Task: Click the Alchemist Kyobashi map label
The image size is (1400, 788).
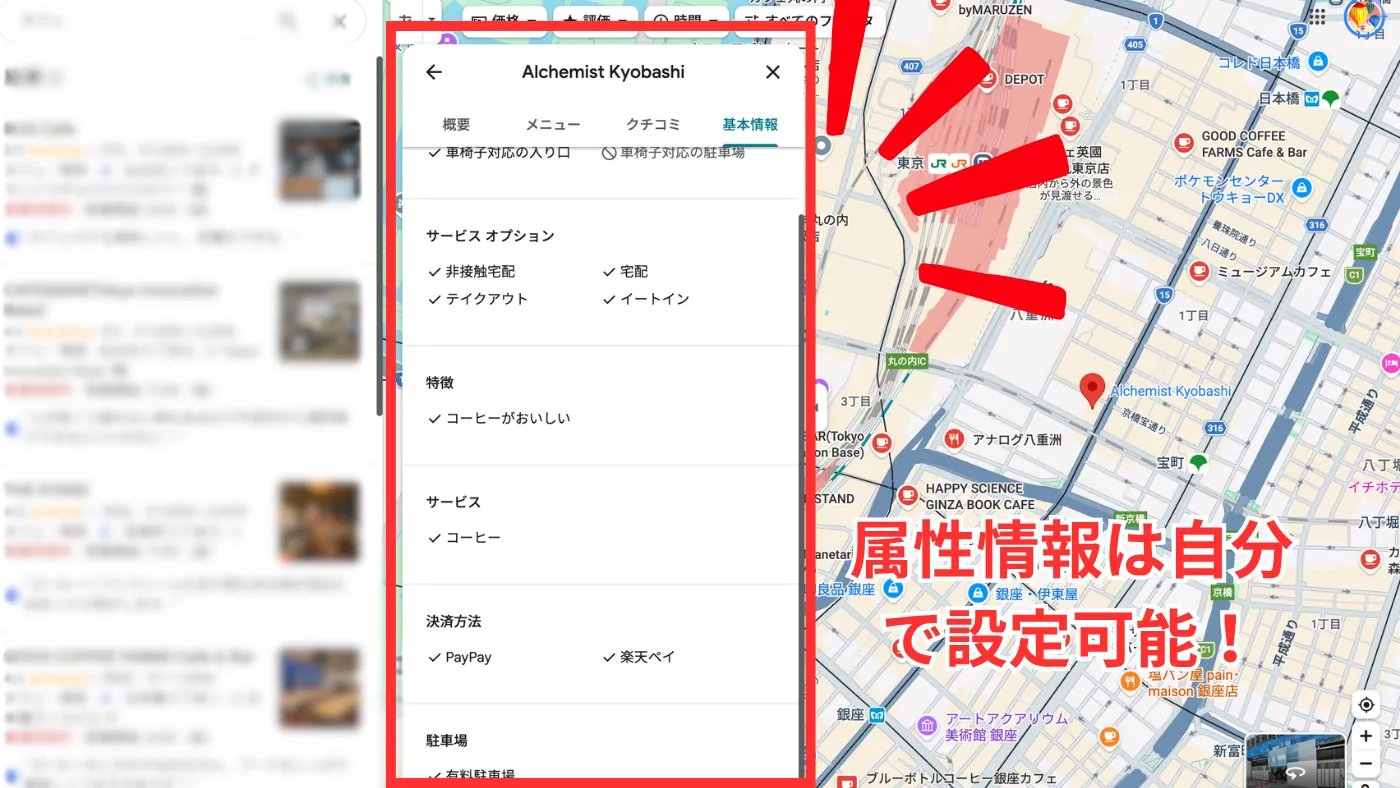Action: click(1171, 391)
